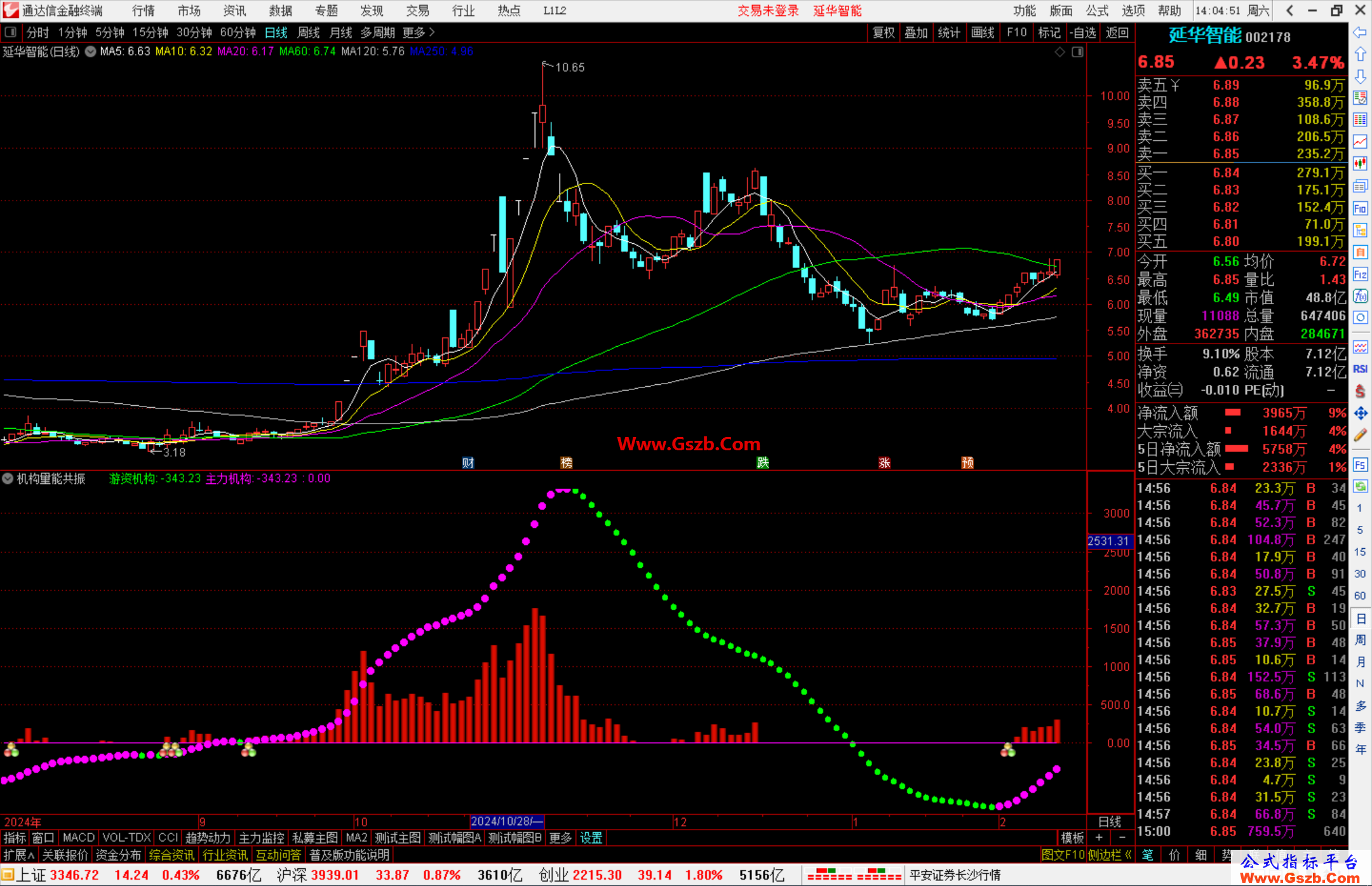
Task: Switch to 60 minute period in the sidebar
Action: [x=1360, y=596]
